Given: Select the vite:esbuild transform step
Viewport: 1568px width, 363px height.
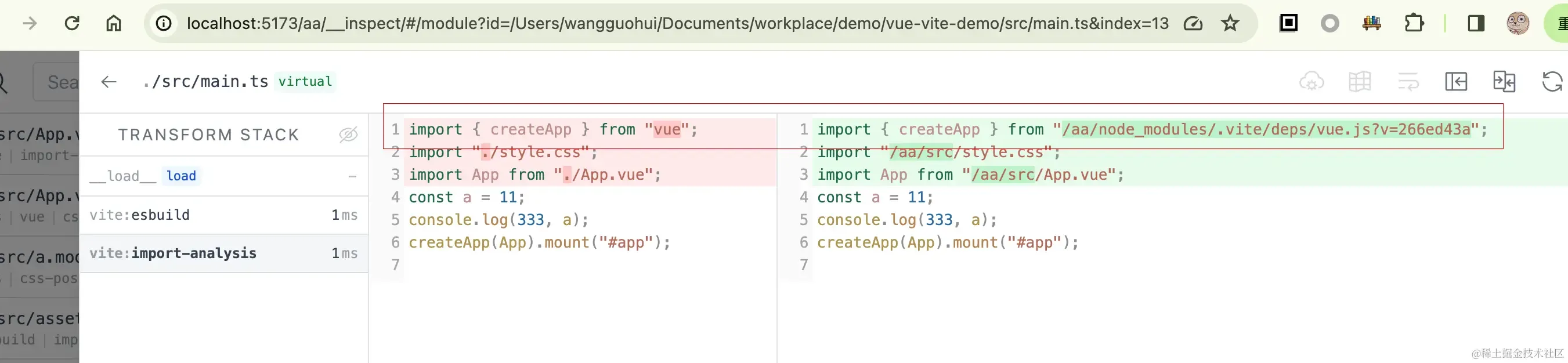Looking at the screenshot, I should point(223,215).
